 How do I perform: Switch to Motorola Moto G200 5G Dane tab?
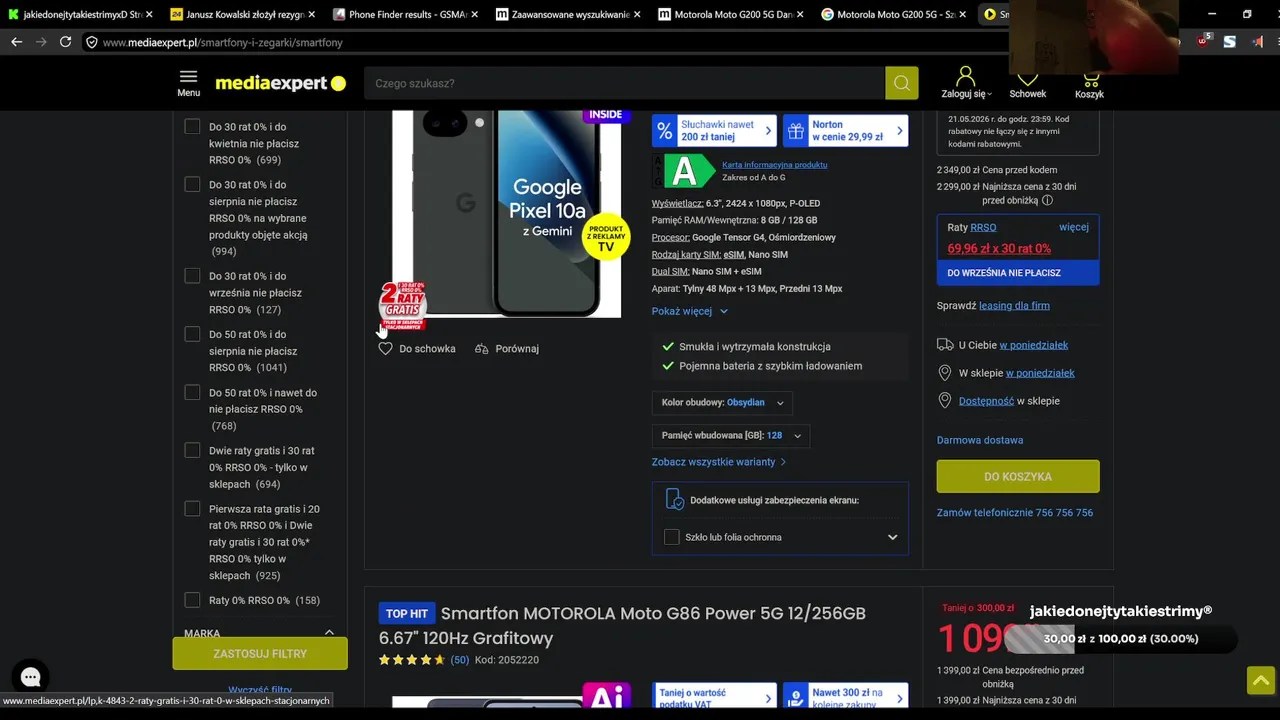[729, 15]
